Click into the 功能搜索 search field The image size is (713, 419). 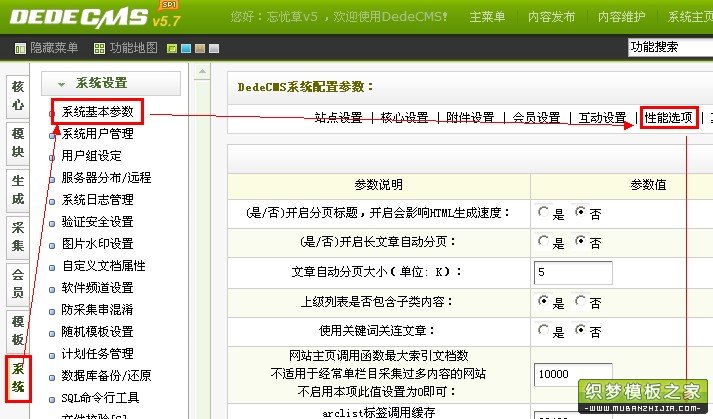(x=671, y=47)
